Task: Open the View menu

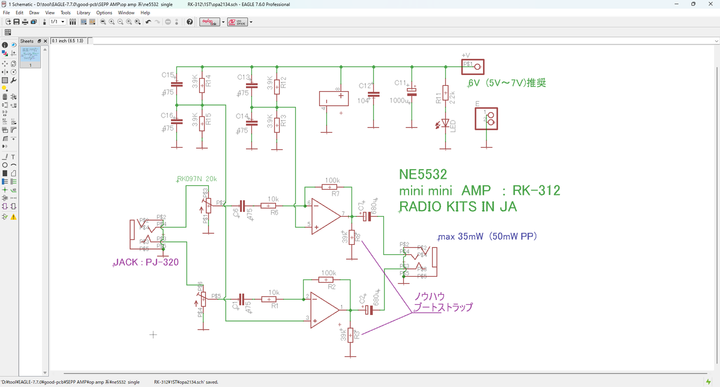Action: 50,13
